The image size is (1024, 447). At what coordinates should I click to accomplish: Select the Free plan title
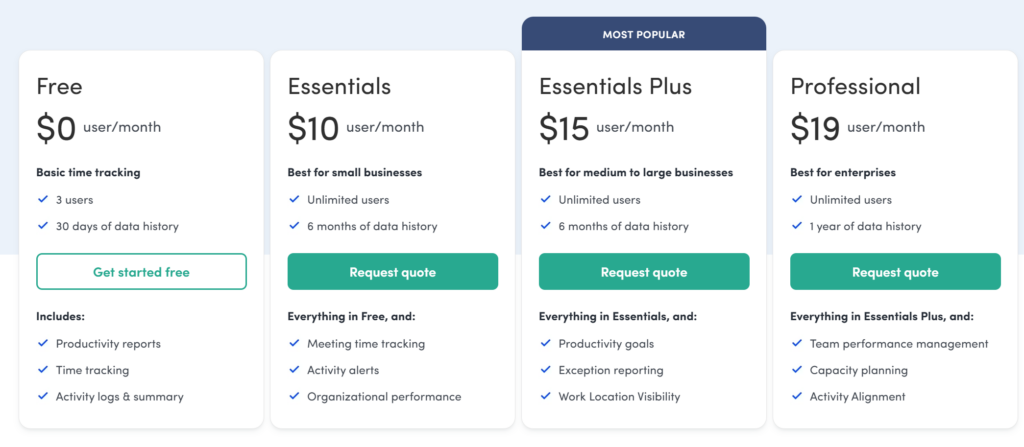coord(59,87)
